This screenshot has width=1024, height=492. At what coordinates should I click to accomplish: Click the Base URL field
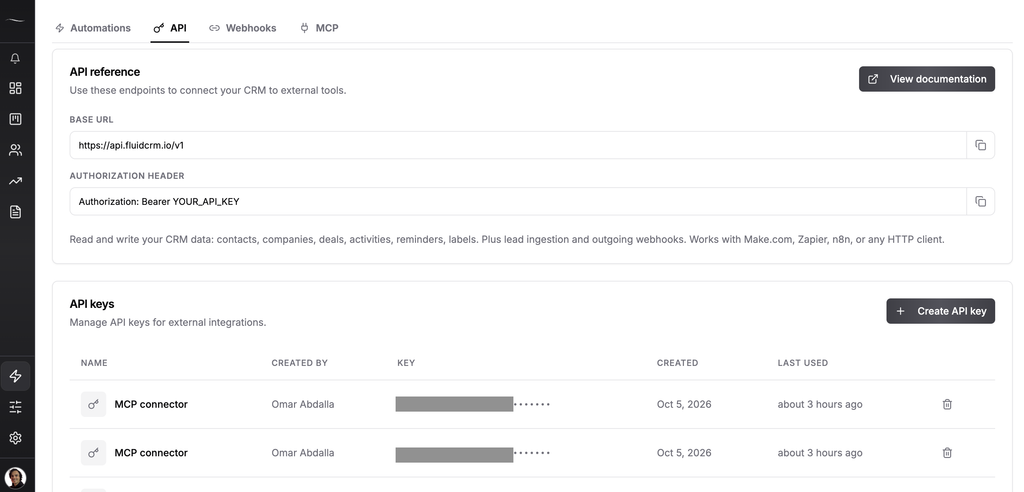pyautogui.click(x=518, y=145)
